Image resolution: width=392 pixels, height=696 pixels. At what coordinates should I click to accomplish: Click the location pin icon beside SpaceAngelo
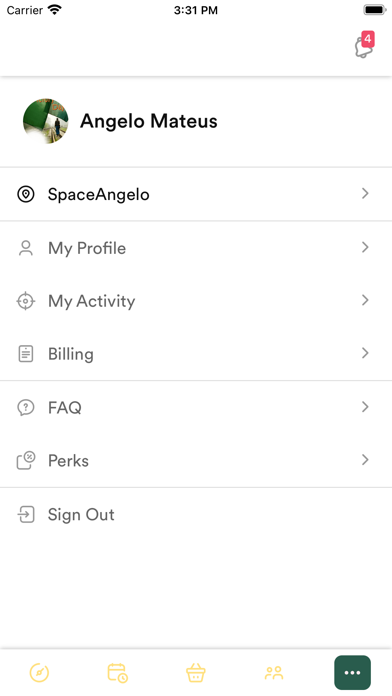coord(26,194)
